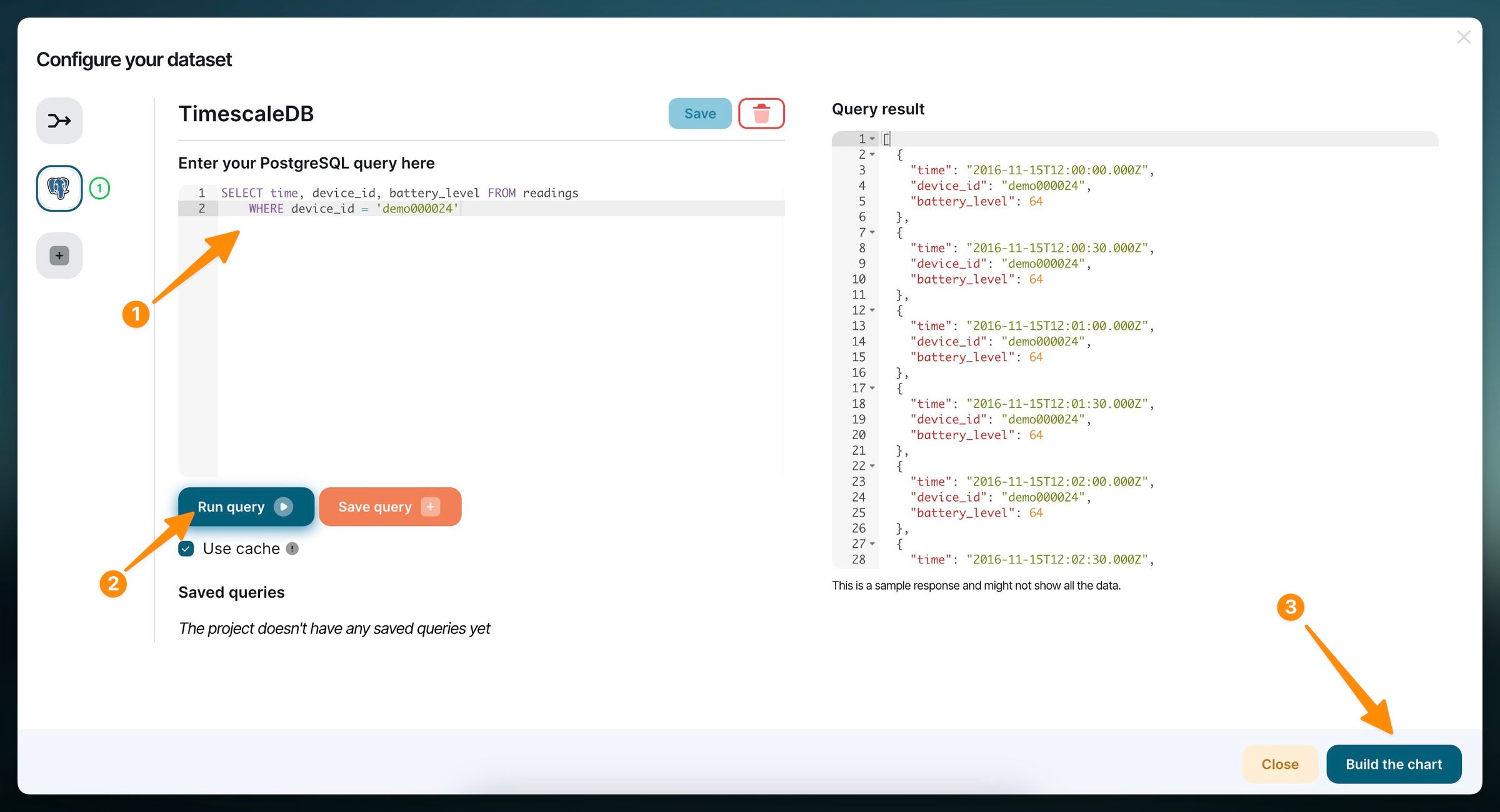1500x812 pixels.
Task: Uncheck the Use cache checkbox
Action: (186, 548)
